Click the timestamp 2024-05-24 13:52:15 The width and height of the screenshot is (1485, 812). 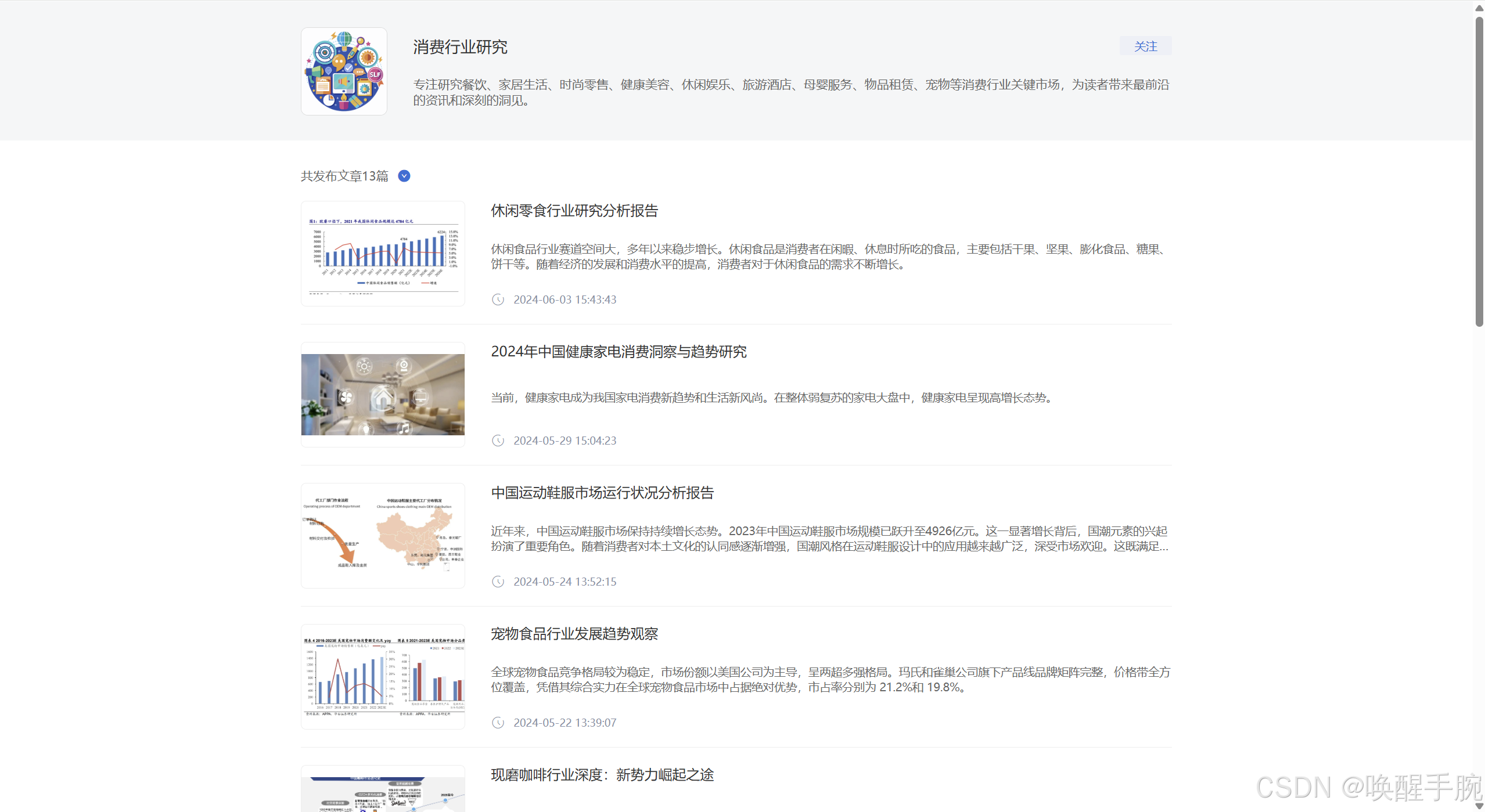[564, 582]
